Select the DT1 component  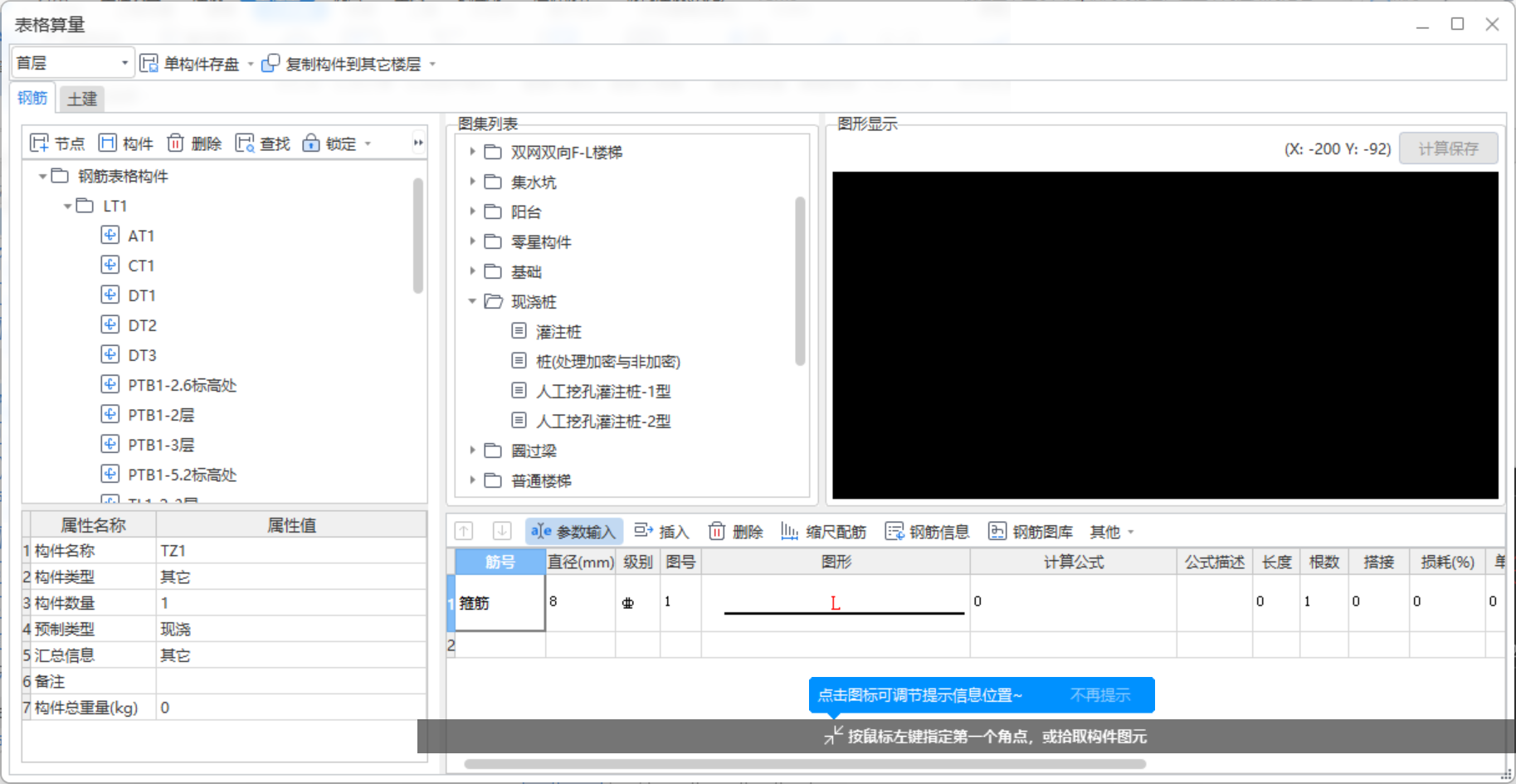[142, 295]
